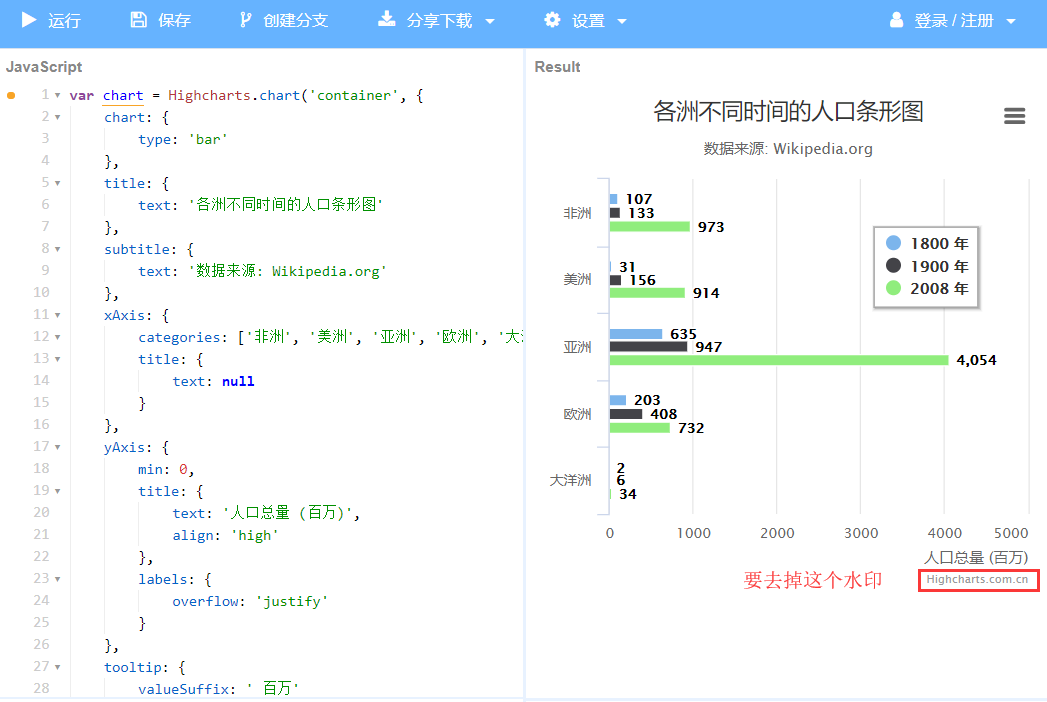Image resolution: width=1047 pixels, height=702 pixels.
Task: Click the 欧洲 category axis label
Action: [x=578, y=414]
